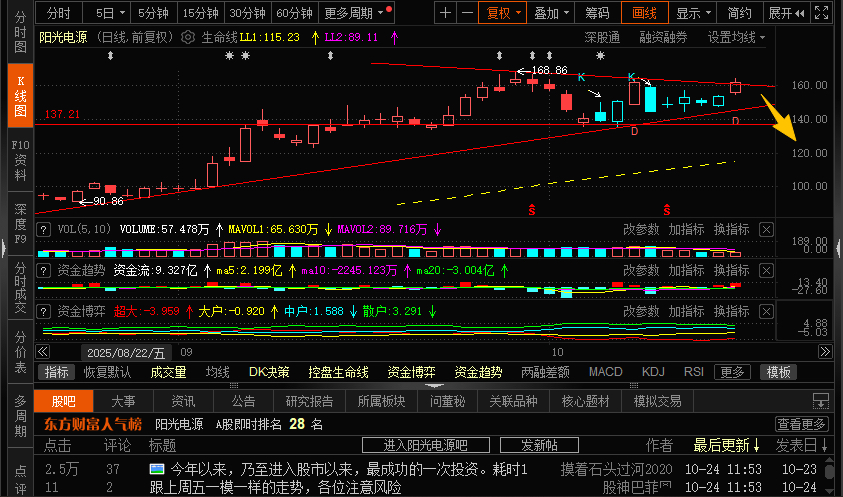The height and width of the screenshot is (497, 843).
Task: Click the 2025/08/22 date label box
Action: (126, 353)
